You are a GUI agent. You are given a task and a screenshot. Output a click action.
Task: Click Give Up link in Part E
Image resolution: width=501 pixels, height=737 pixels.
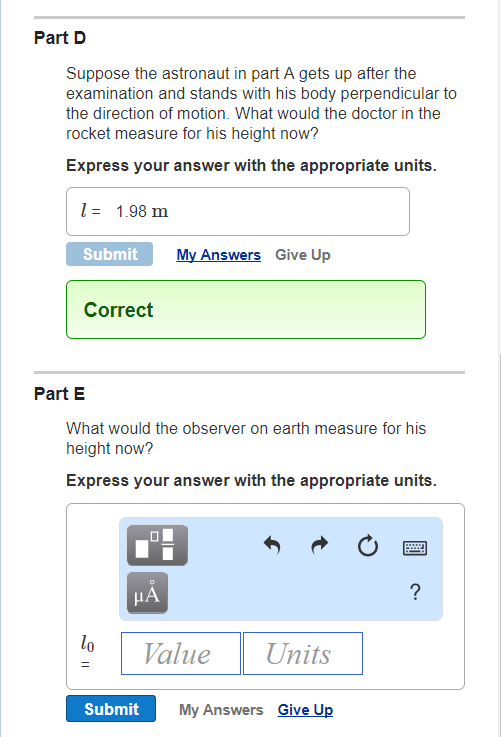[305, 710]
